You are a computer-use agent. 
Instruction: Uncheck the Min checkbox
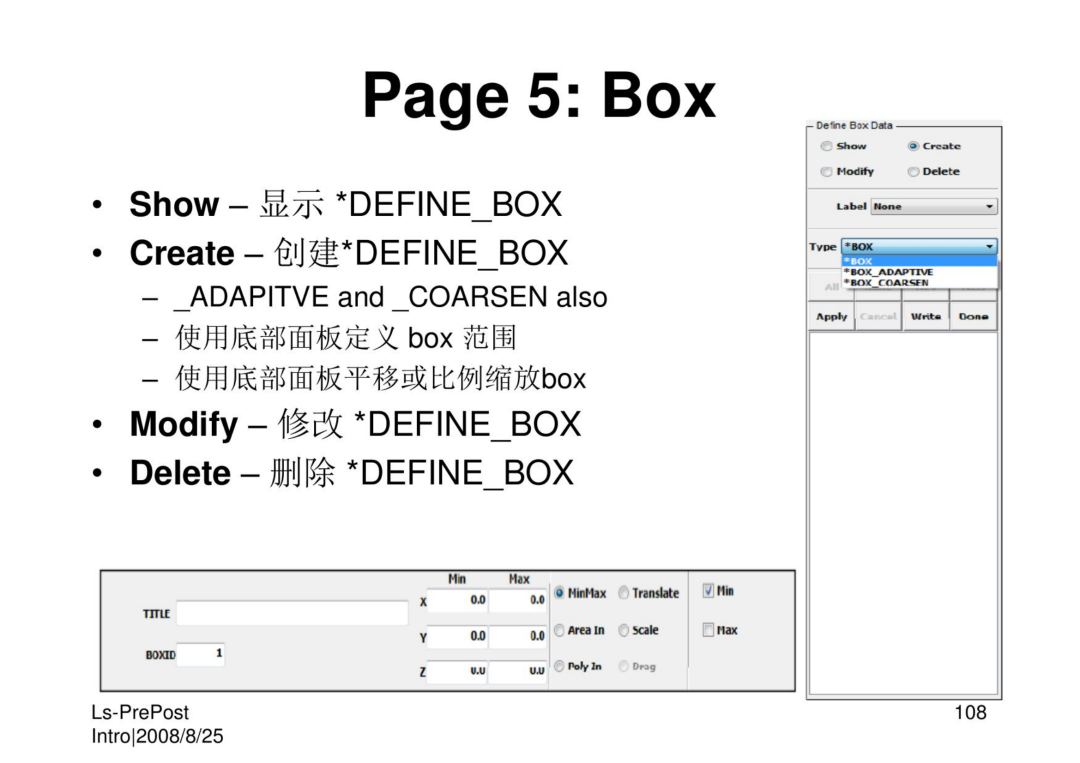tap(708, 590)
